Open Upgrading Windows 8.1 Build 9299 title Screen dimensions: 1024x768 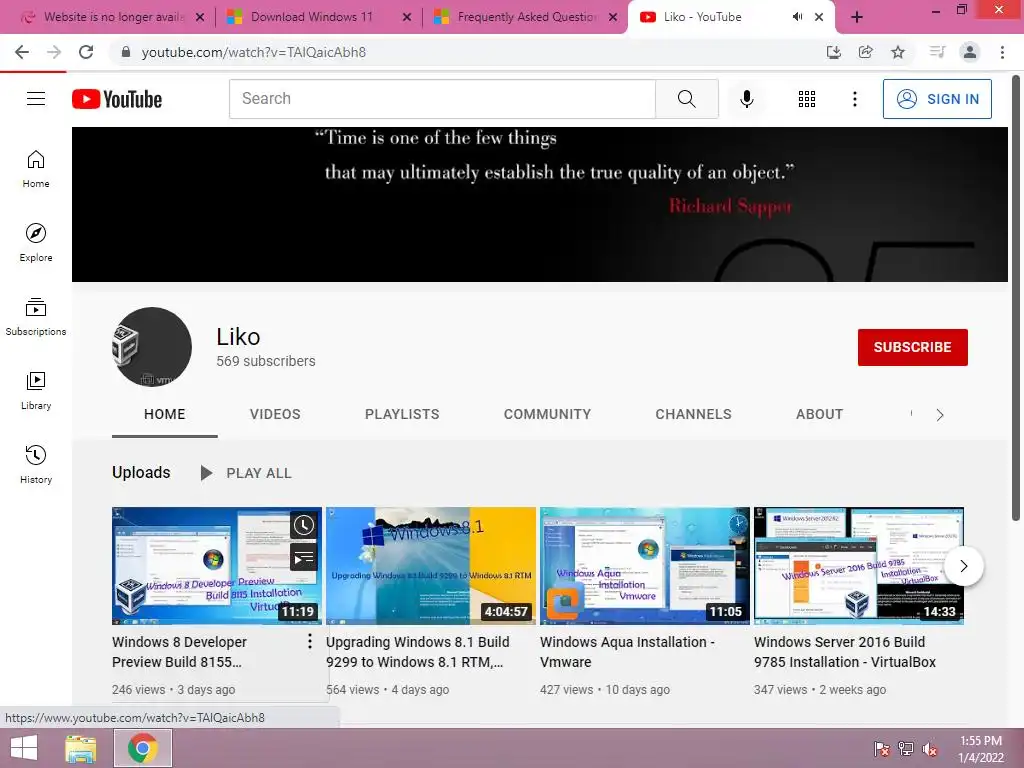pyautogui.click(x=417, y=652)
